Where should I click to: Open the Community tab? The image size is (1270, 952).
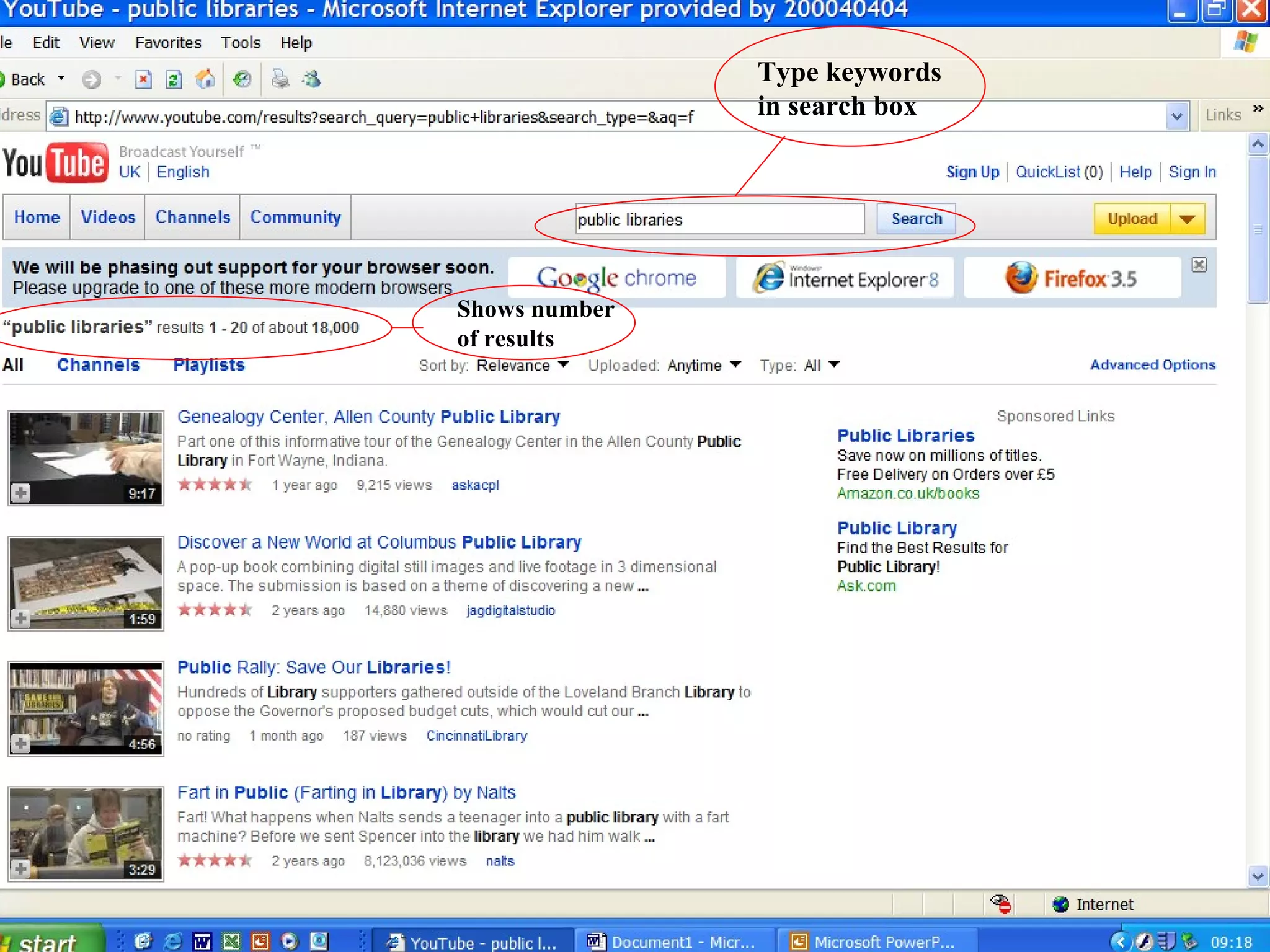(x=296, y=217)
